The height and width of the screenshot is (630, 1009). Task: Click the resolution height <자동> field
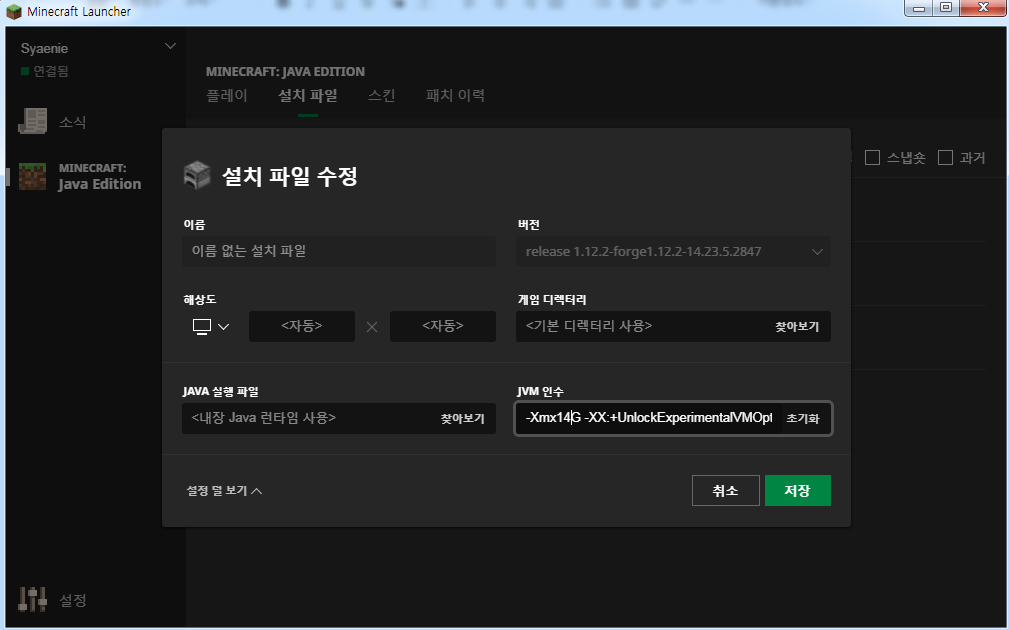[x=443, y=326]
